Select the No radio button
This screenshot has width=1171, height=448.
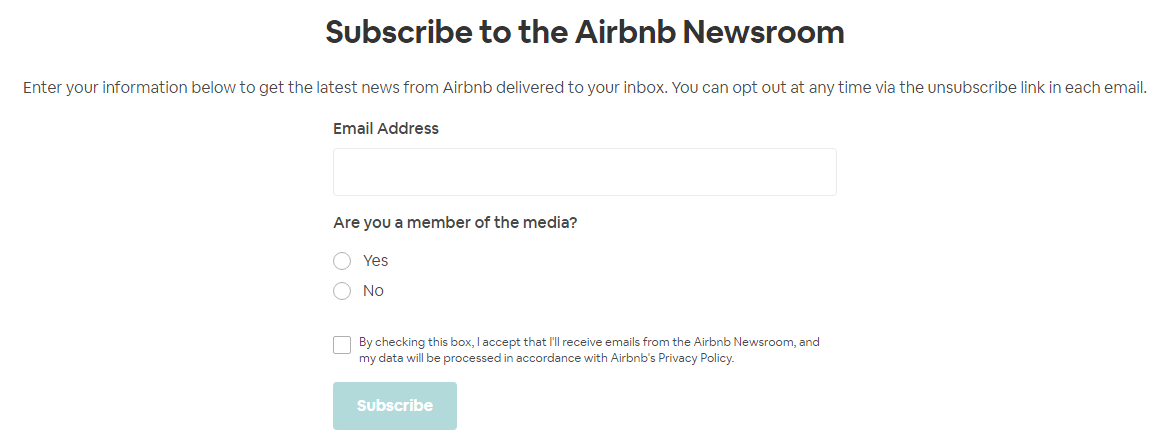pyautogui.click(x=342, y=291)
